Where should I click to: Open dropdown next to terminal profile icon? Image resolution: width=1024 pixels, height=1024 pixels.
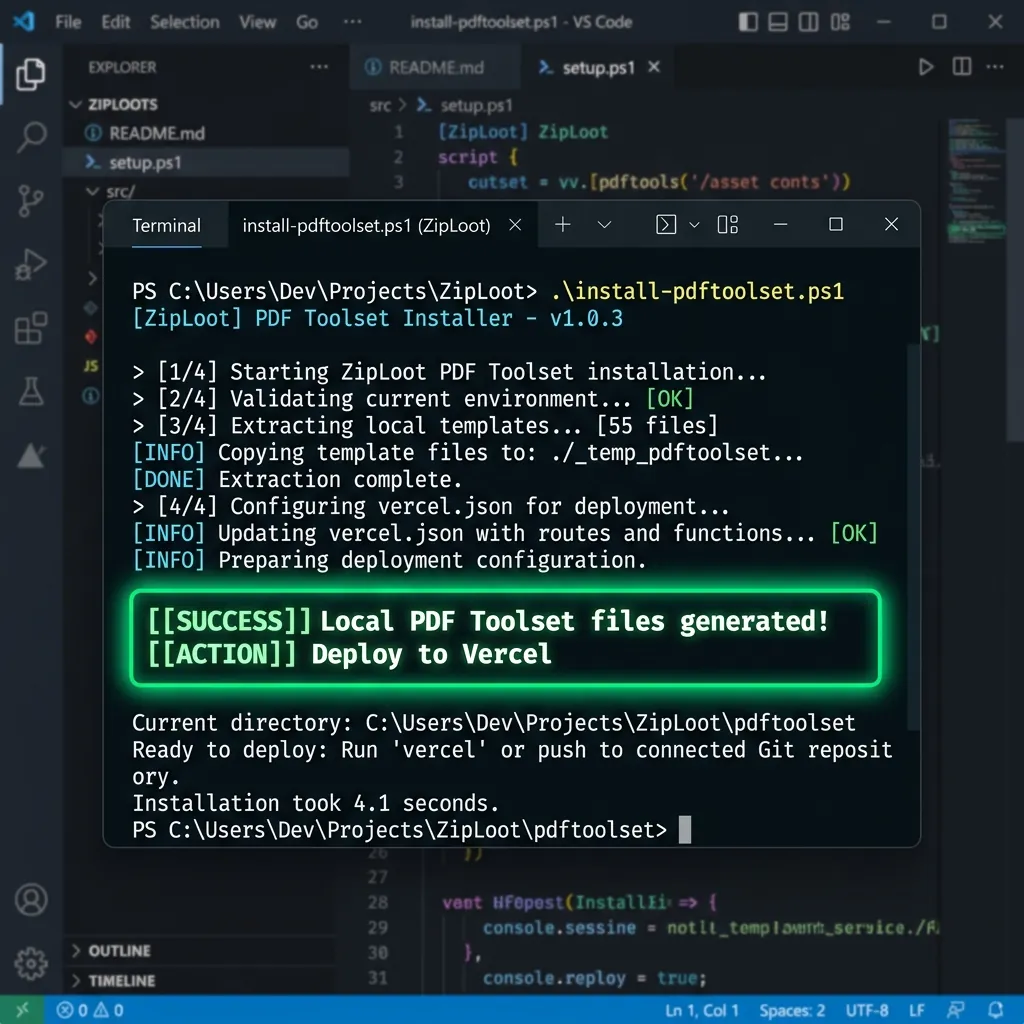[x=694, y=225]
